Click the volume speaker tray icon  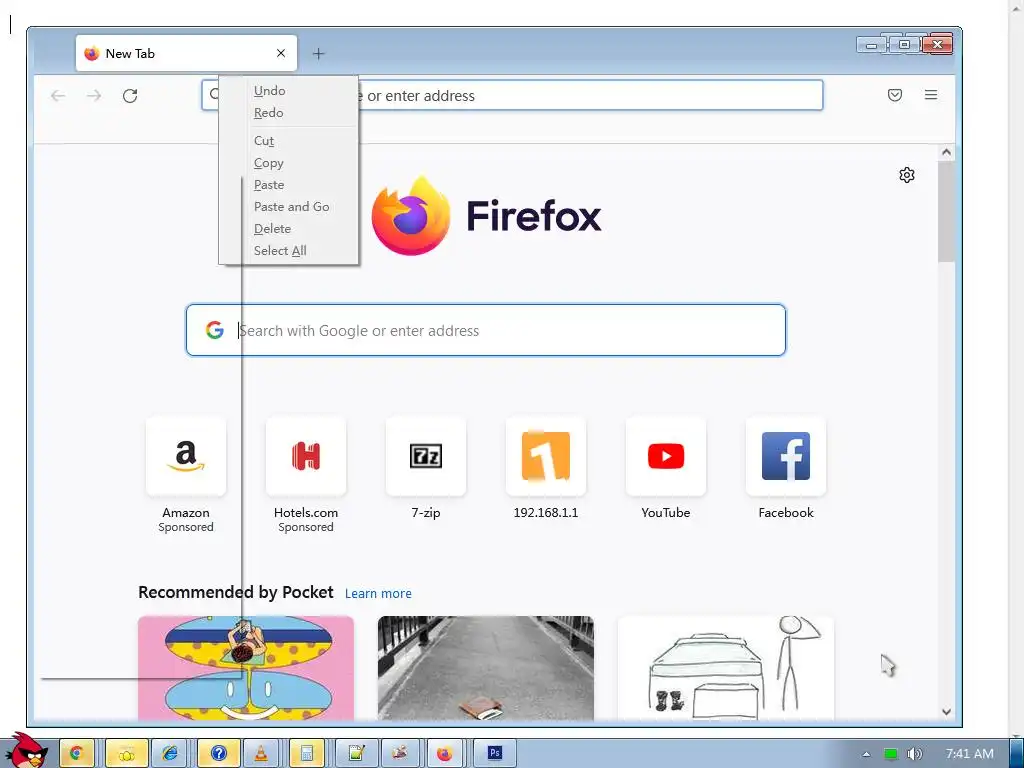click(x=914, y=754)
